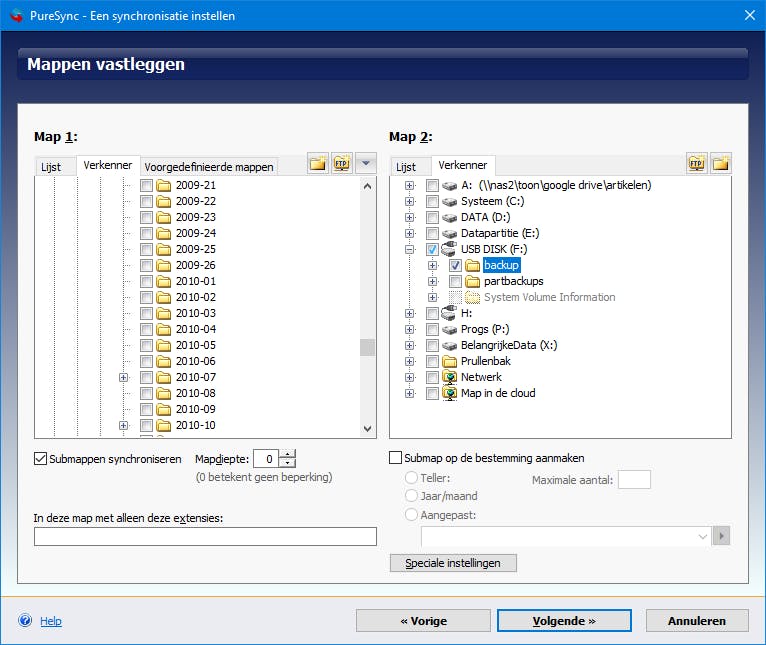Enable Submap op de bestemming aanmaken
766x645 pixels.
click(395, 458)
